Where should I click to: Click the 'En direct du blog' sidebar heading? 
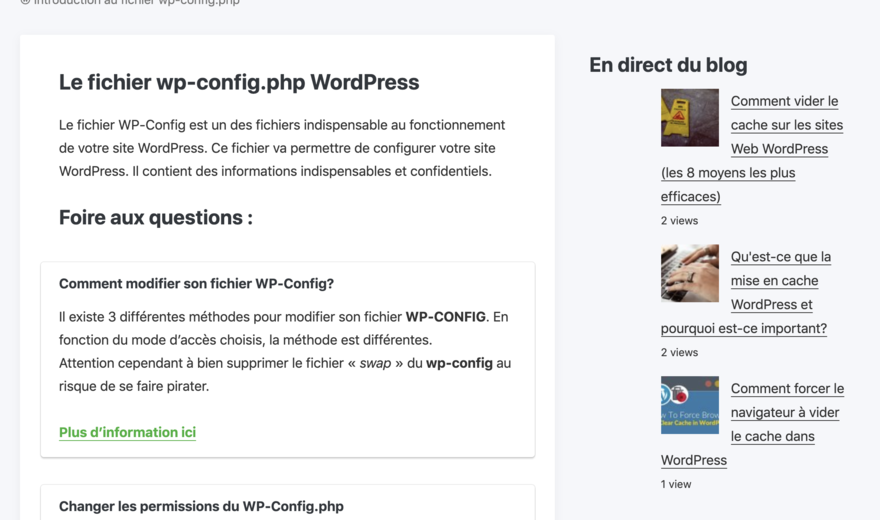[668, 65]
